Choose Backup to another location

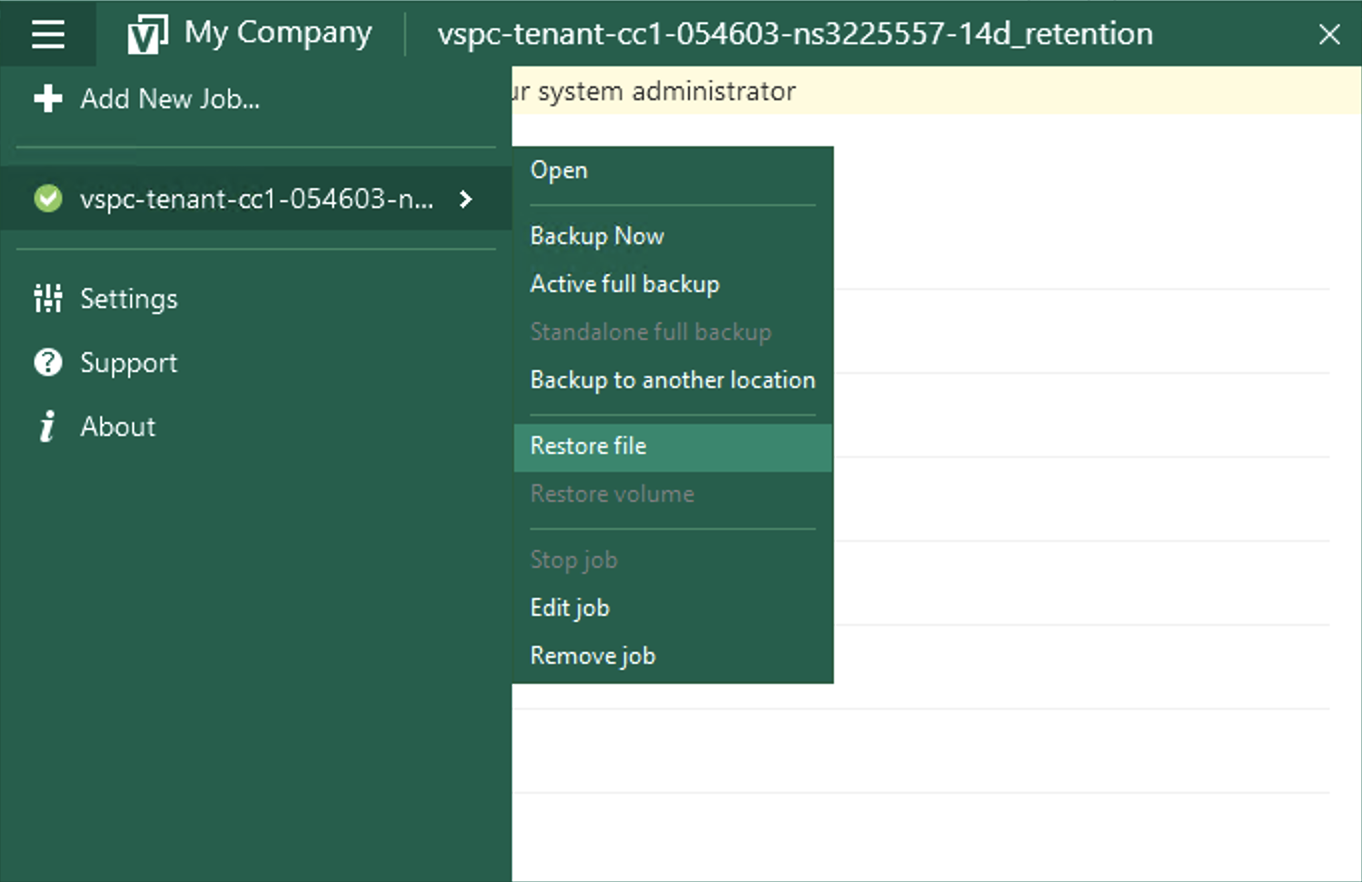click(672, 380)
